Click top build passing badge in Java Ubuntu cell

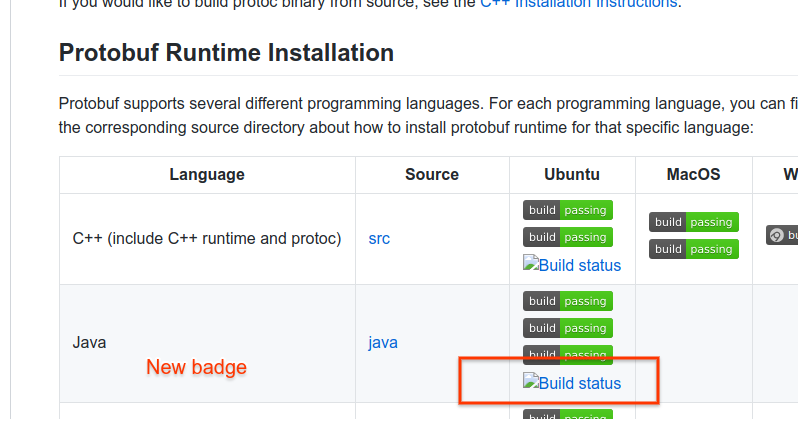pos(568,301)
